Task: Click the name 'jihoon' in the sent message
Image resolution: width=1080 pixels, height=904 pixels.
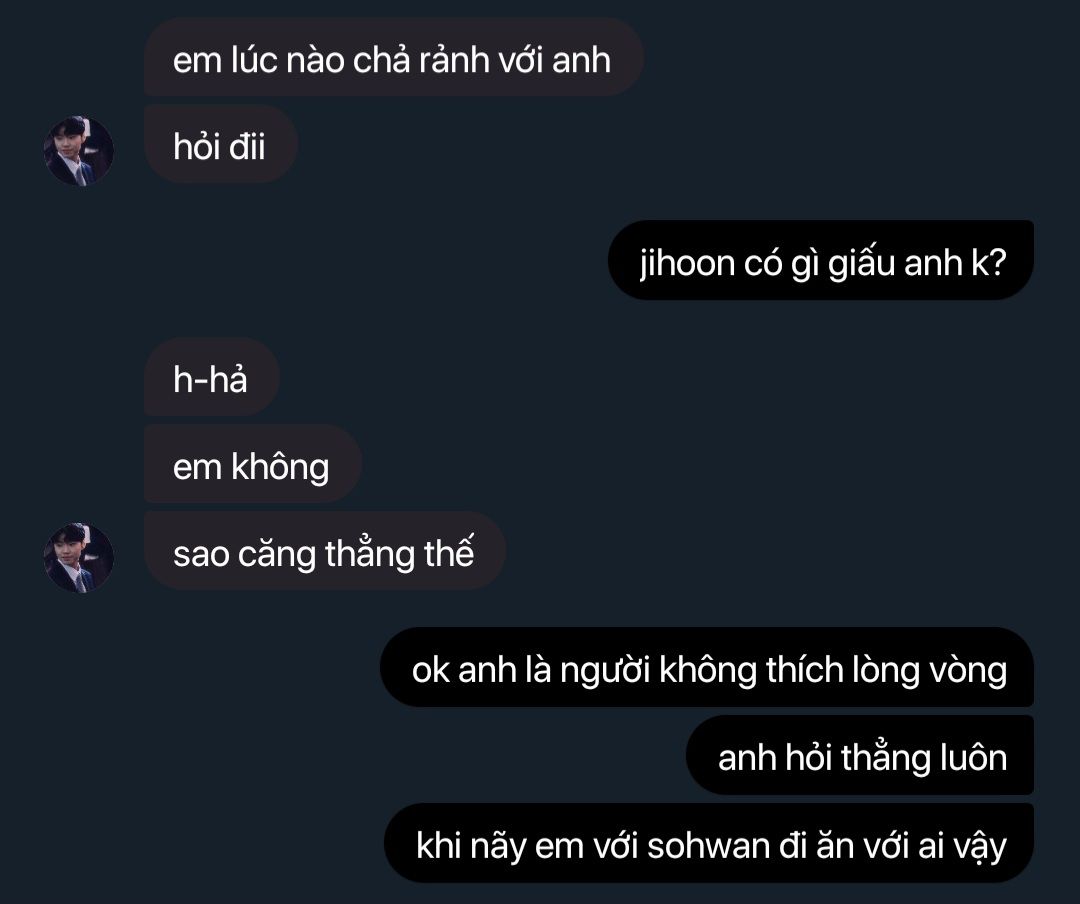Action: pos(687,264)
